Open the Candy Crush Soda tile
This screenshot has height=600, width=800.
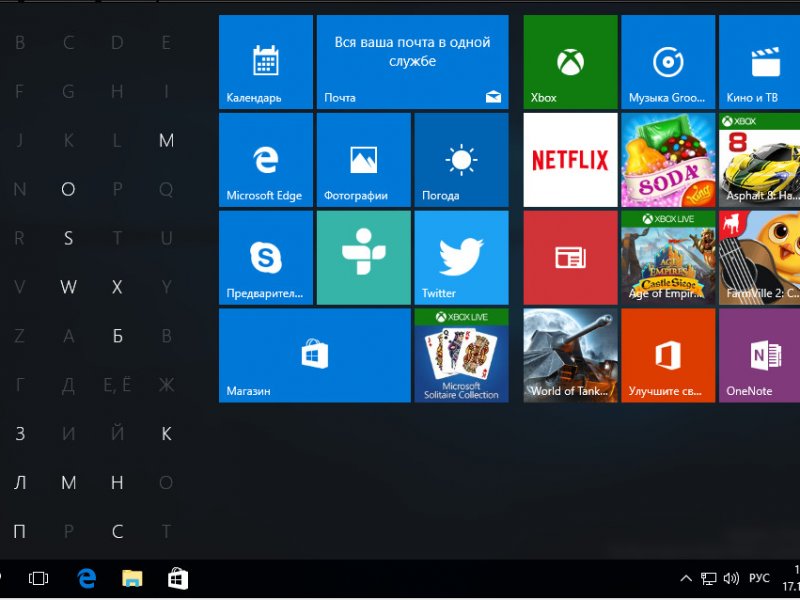[668, 160]
